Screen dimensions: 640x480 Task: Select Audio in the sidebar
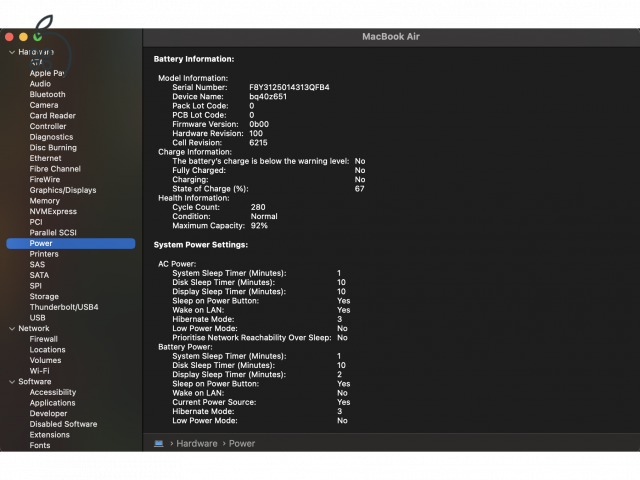tap(40, 84)
